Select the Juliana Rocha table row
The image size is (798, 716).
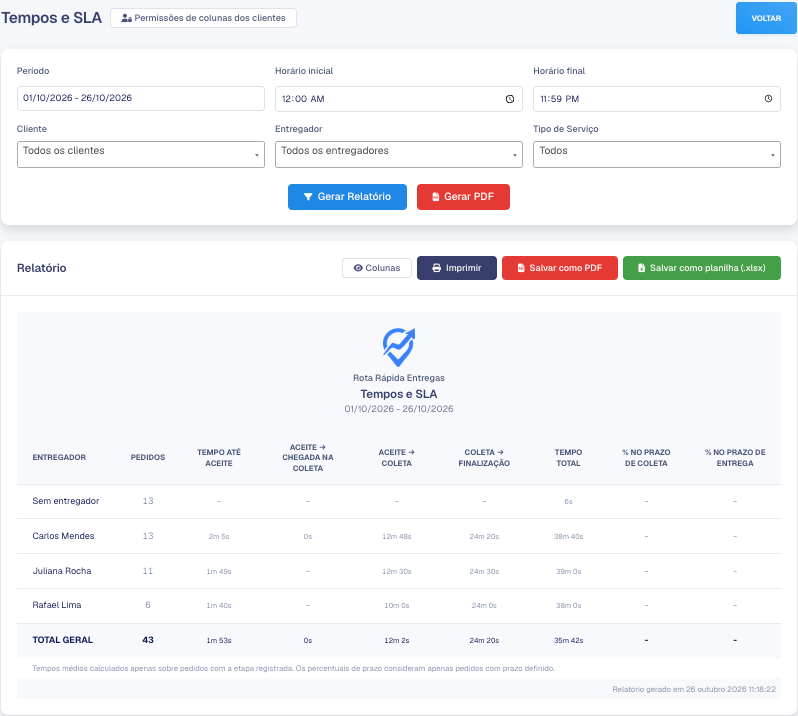(x=399, y=571)
